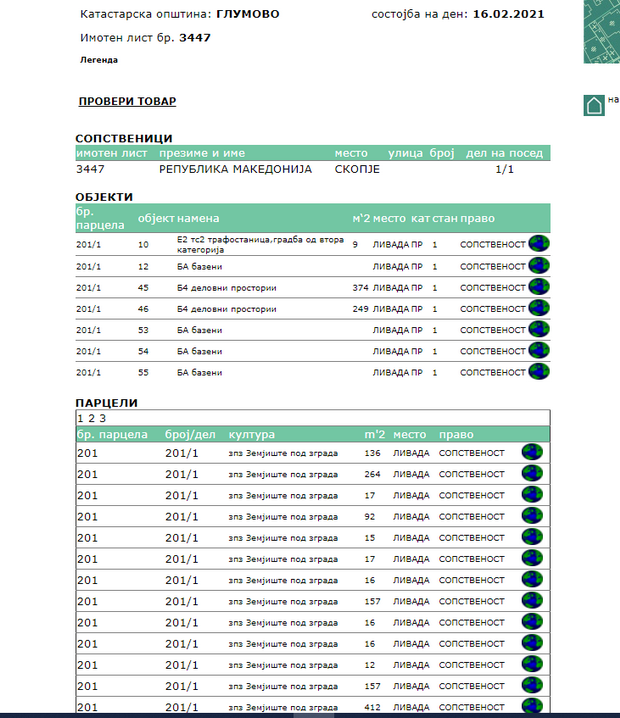Click the ОБЈЕКТИ section heading
The image size is (620, 718).
tap(104, 197)
